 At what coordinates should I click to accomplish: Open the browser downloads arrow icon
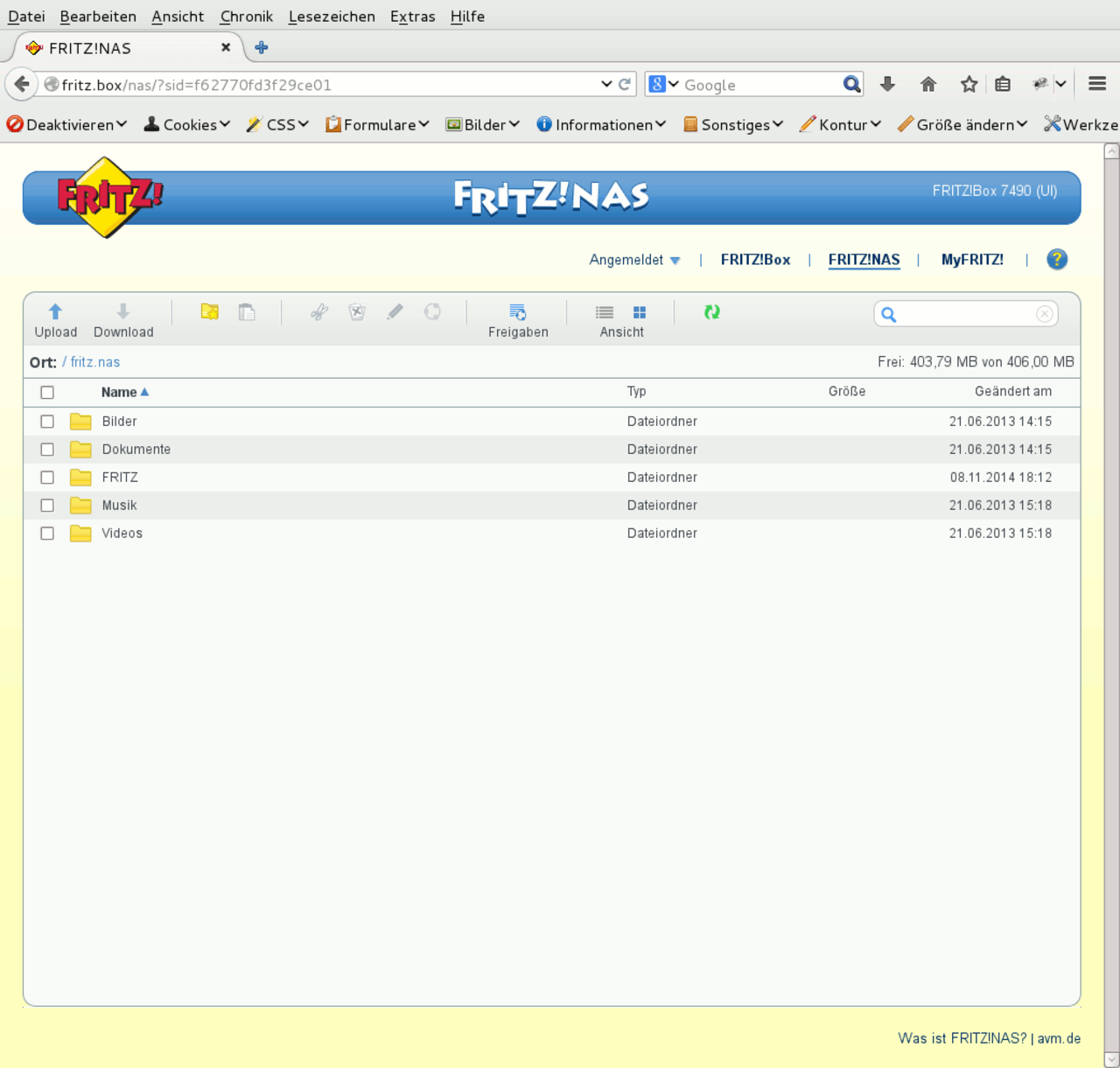887,84
